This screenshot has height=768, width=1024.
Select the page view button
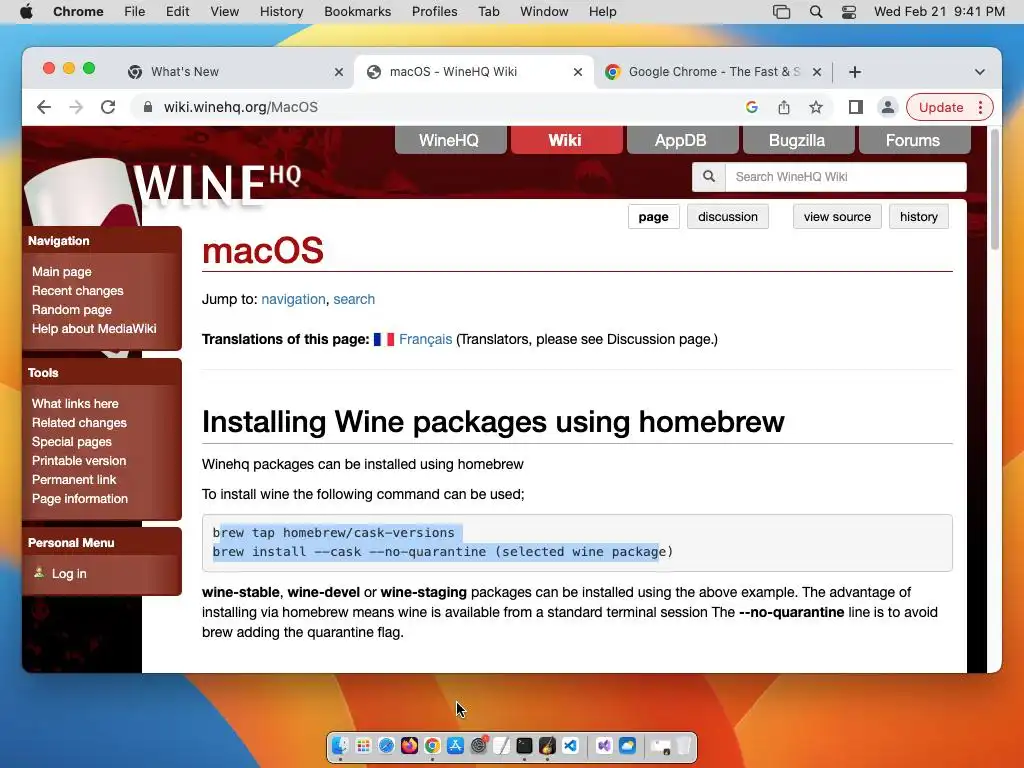[x=654, y=217]
